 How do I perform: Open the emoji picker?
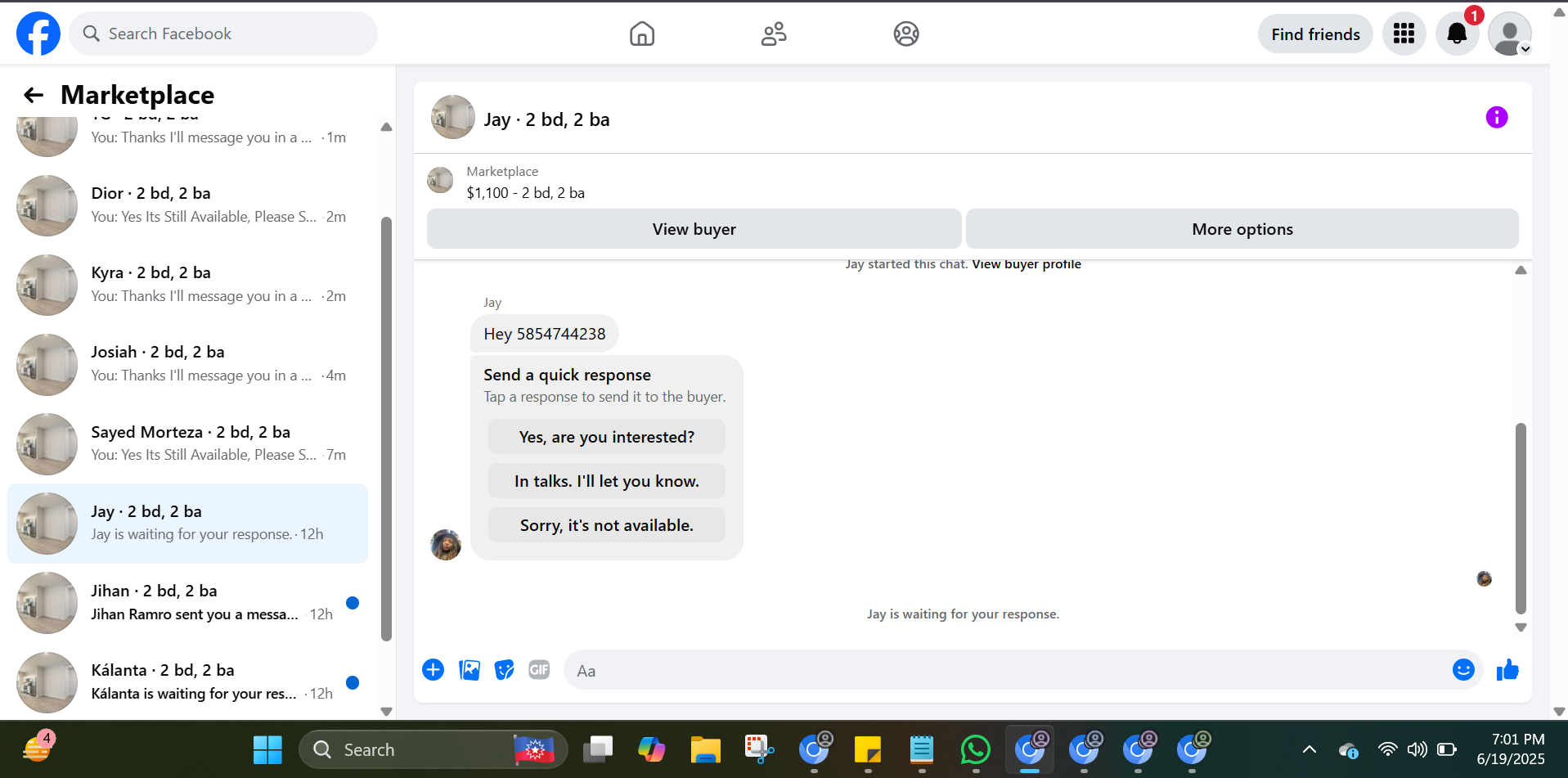(x=1463, y=670)
